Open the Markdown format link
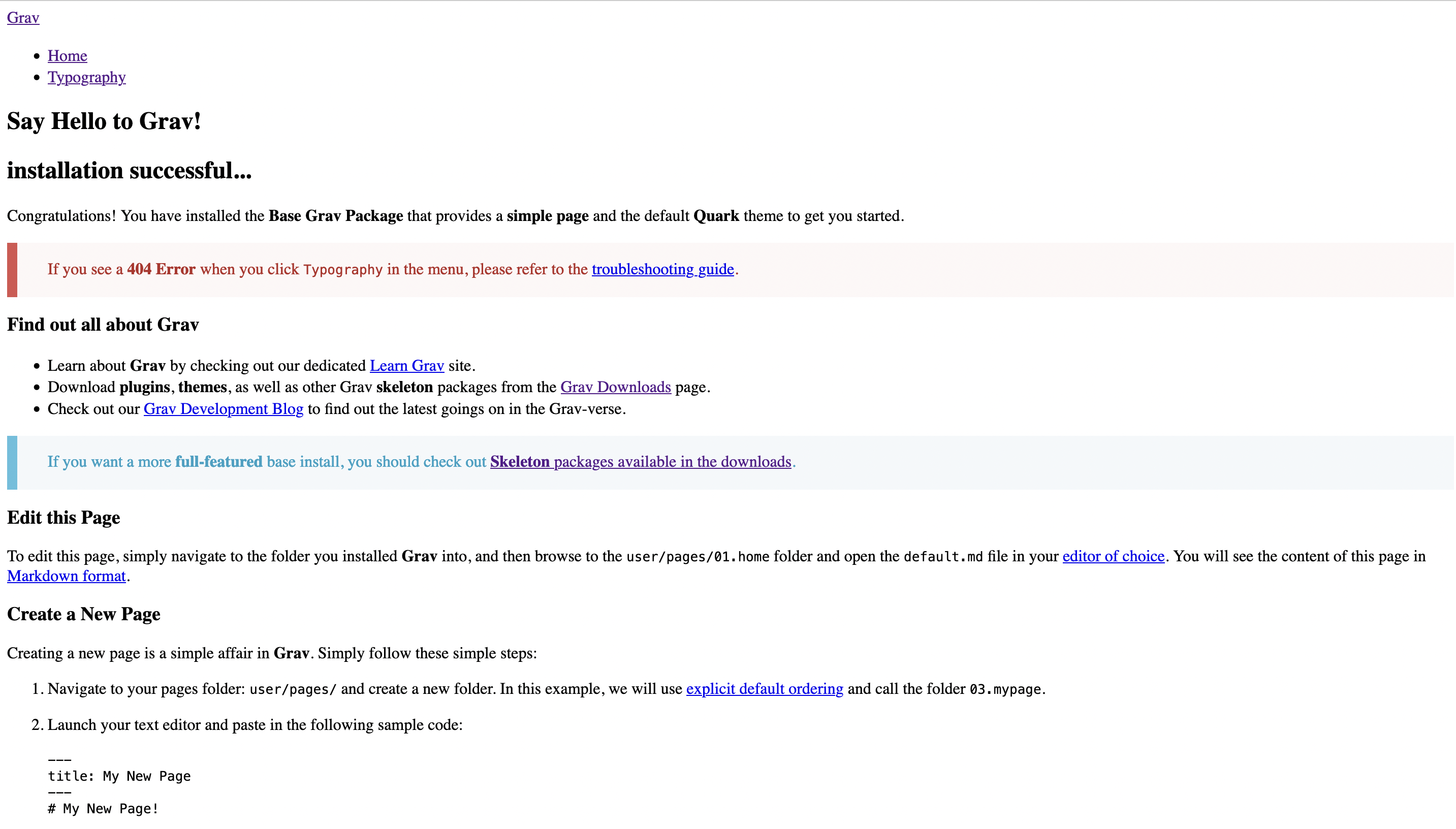The image size is (1456, 829). pos(66,576)
